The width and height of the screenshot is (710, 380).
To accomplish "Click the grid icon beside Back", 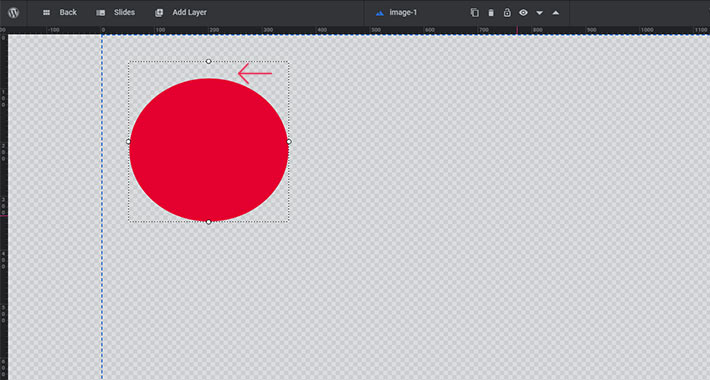I will point(46,13).
